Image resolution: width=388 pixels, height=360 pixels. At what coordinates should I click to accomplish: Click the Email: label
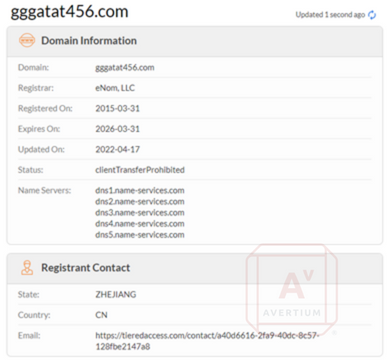(29, 335)
